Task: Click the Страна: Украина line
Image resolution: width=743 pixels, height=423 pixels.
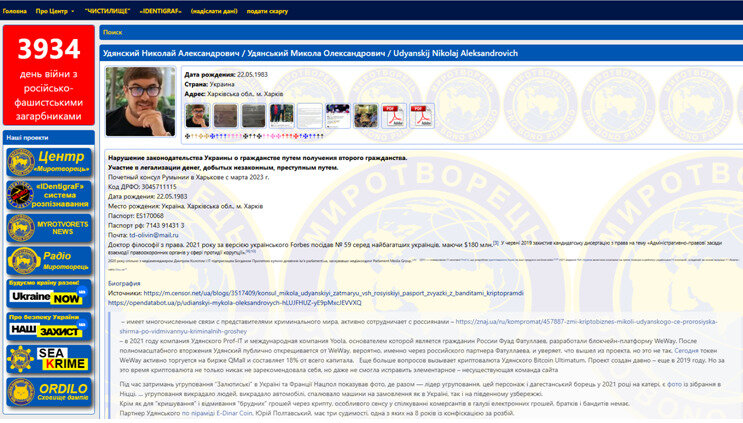Action: [209, 84]
